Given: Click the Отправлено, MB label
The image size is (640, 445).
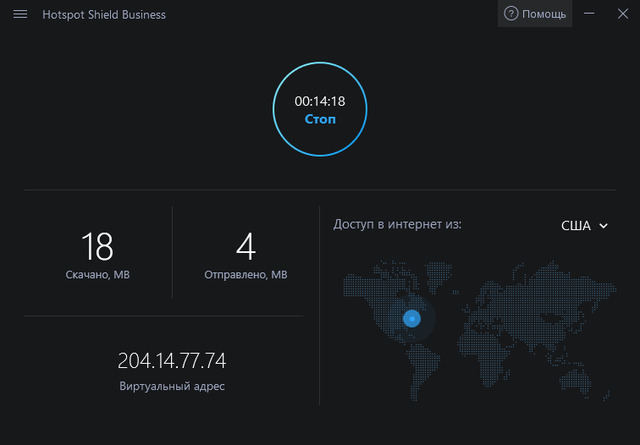Looking at the screenshot, I should (x=245, y=275).
